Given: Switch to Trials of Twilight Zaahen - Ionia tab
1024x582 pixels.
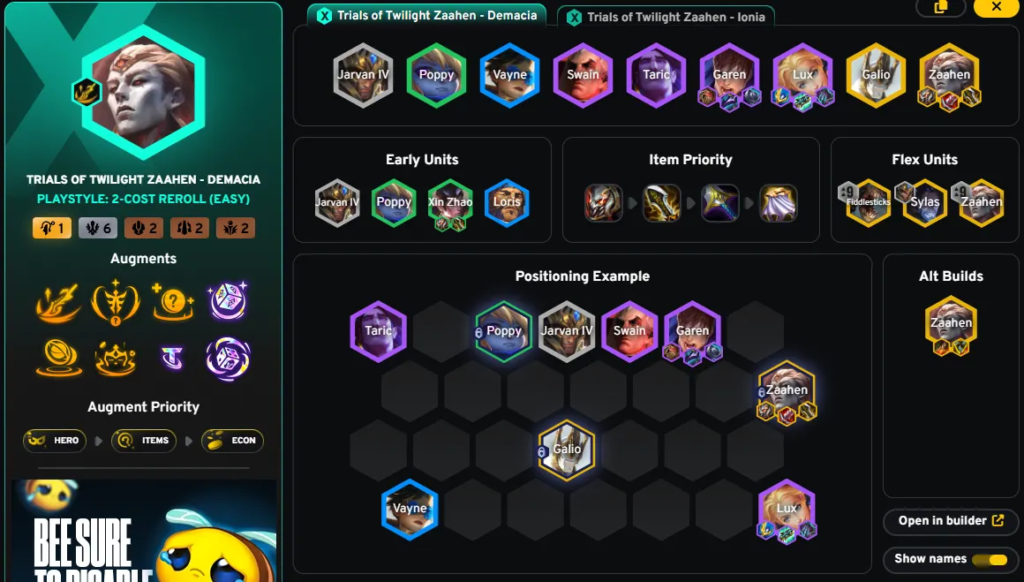Looking at the screenshot, I should (666, 17).
